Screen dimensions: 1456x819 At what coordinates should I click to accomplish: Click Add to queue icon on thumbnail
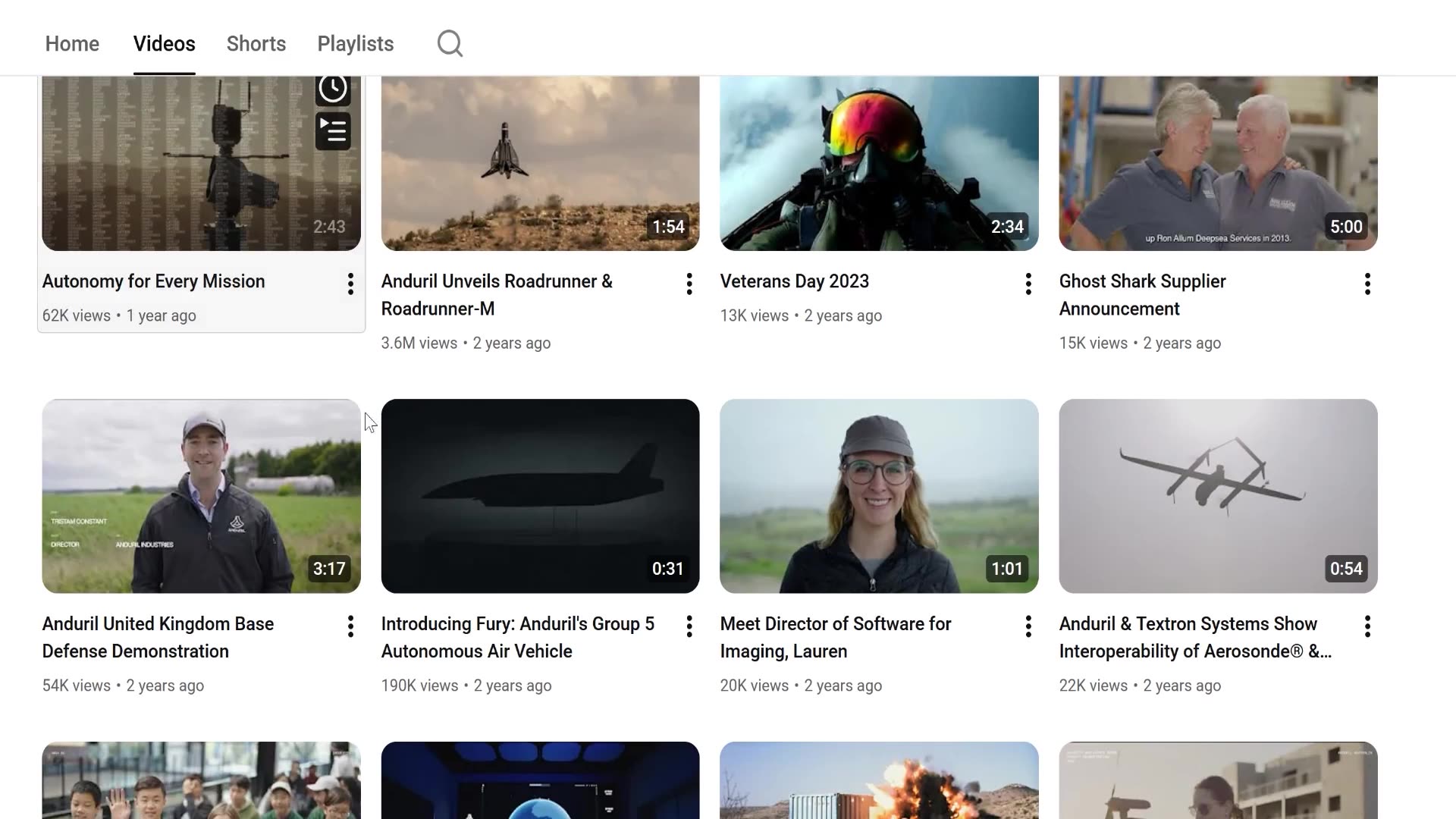tap(333, 132)
